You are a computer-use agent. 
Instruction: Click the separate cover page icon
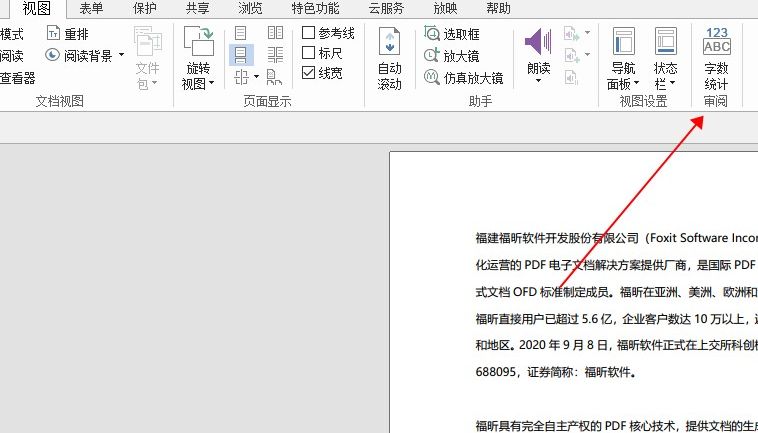point(274,77)
